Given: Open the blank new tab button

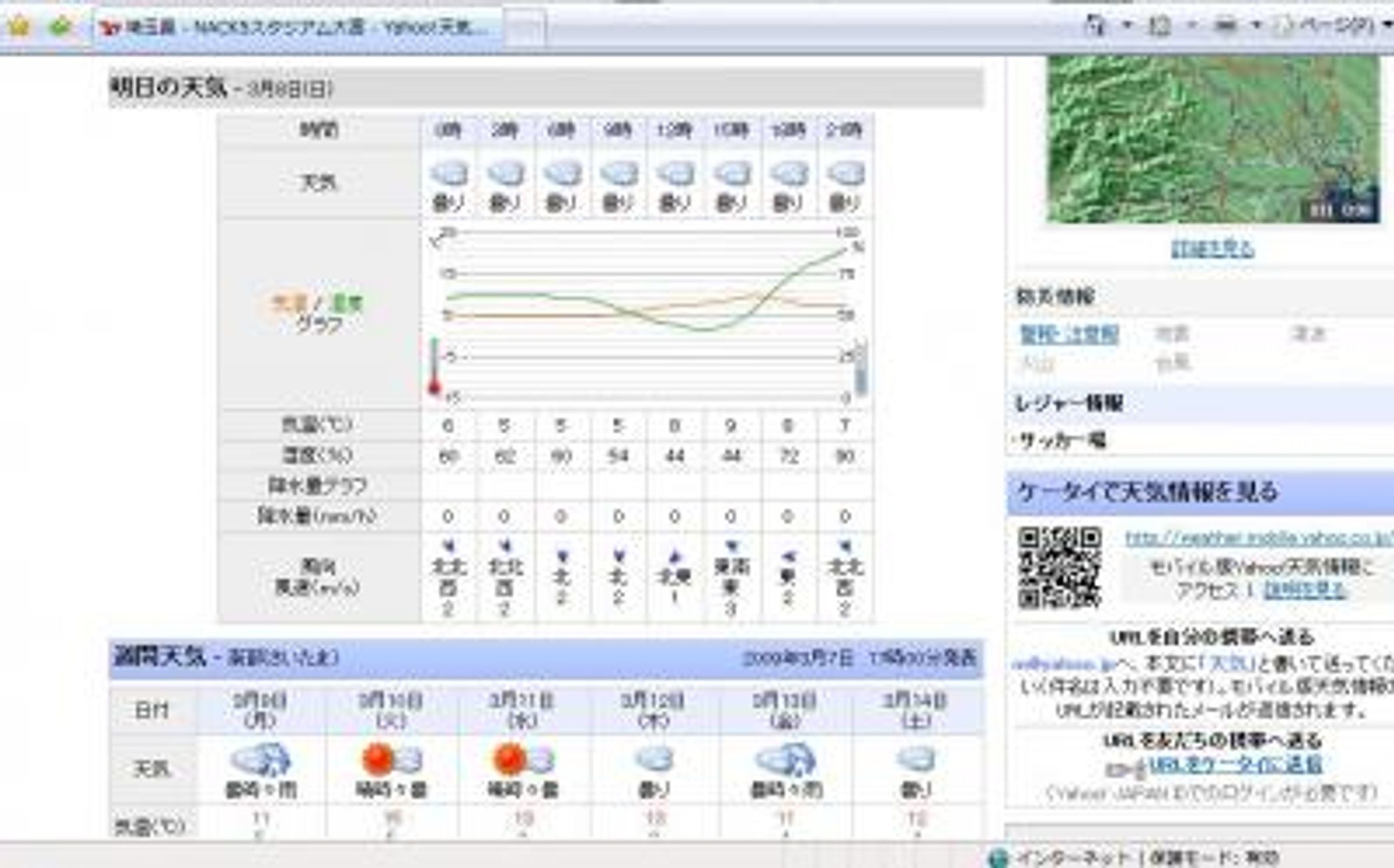Looking at the screenshot, I should click(x=525, y=29).
